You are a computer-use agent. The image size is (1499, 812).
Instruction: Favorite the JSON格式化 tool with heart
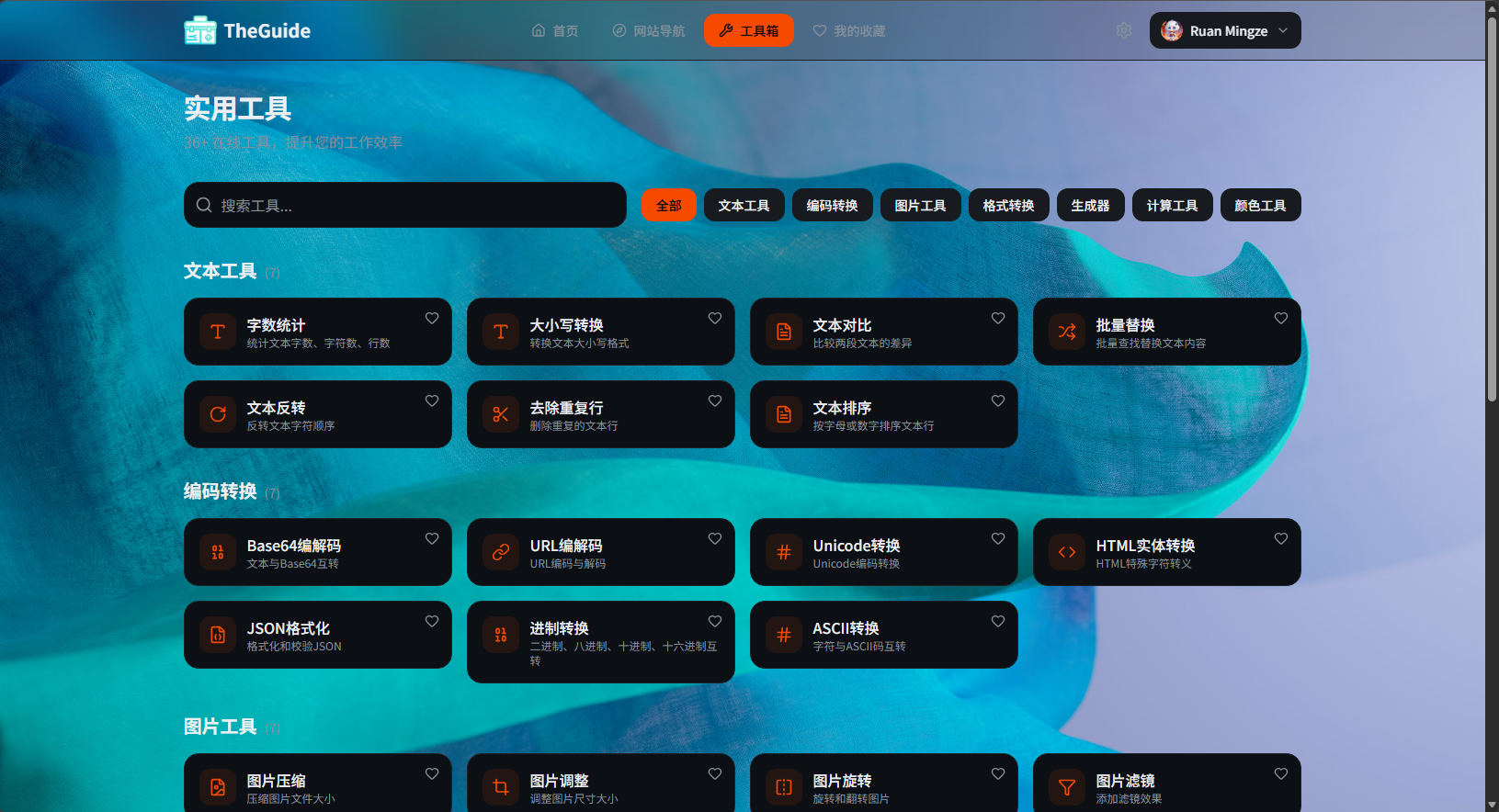coord(432,621)
